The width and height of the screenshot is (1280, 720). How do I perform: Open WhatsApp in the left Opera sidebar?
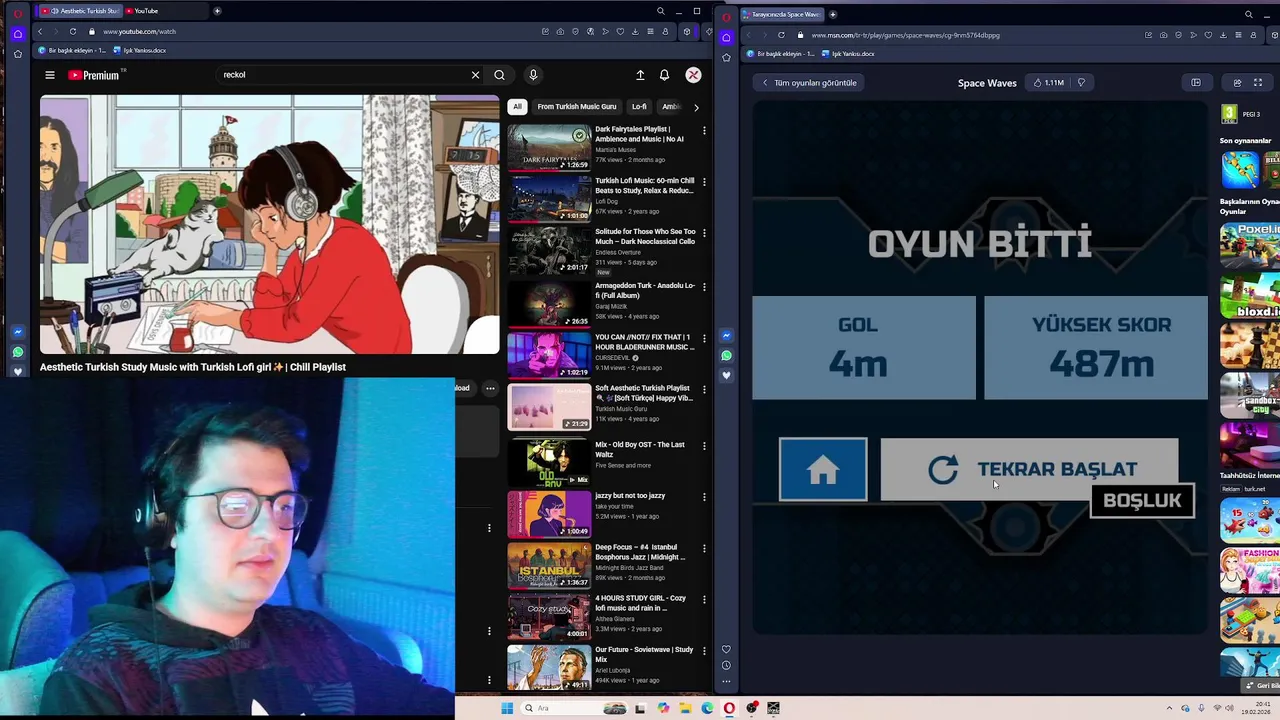tap(17, 352)
